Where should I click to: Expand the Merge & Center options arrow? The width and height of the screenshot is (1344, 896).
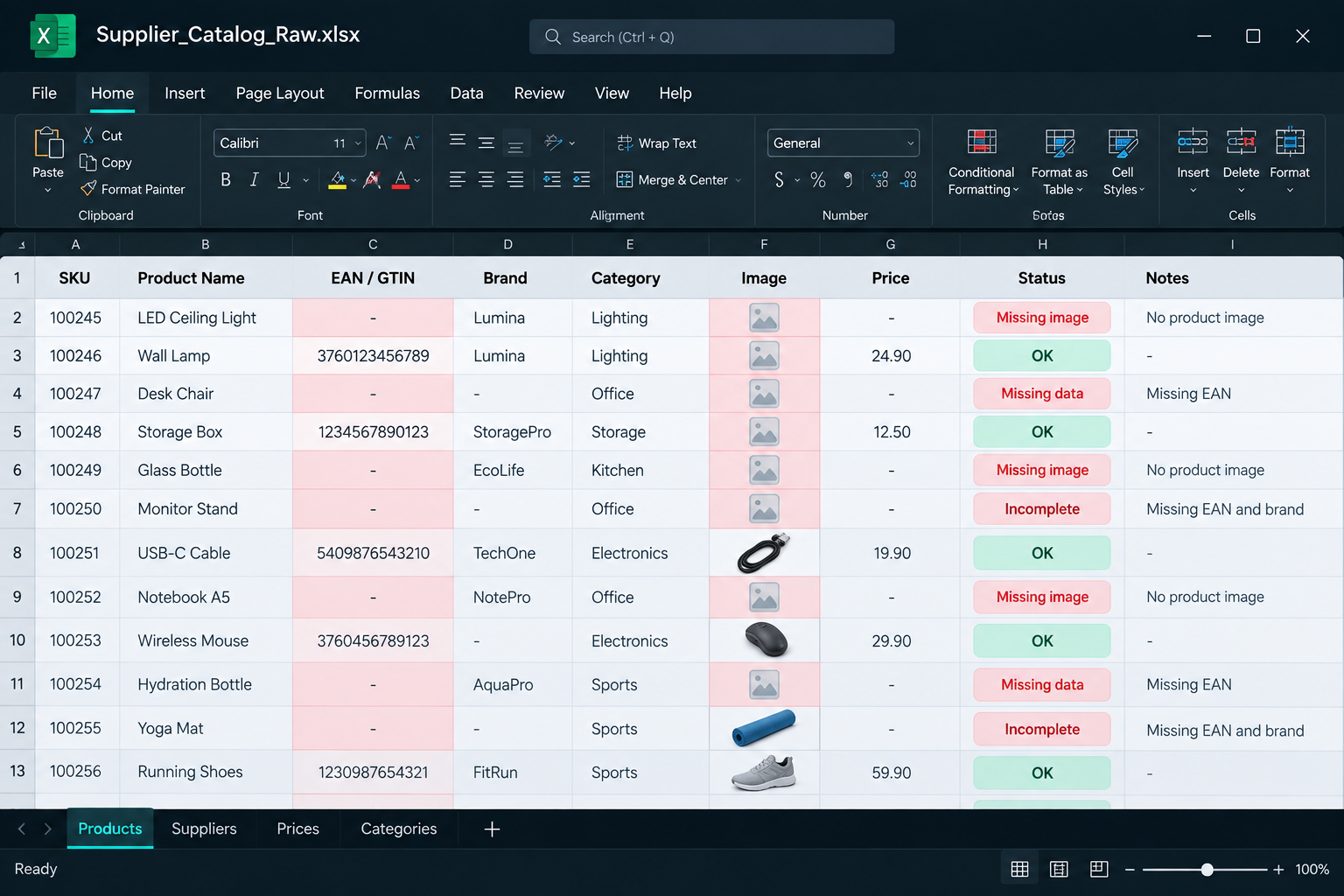pyautogui.click(x=738, y=180)
